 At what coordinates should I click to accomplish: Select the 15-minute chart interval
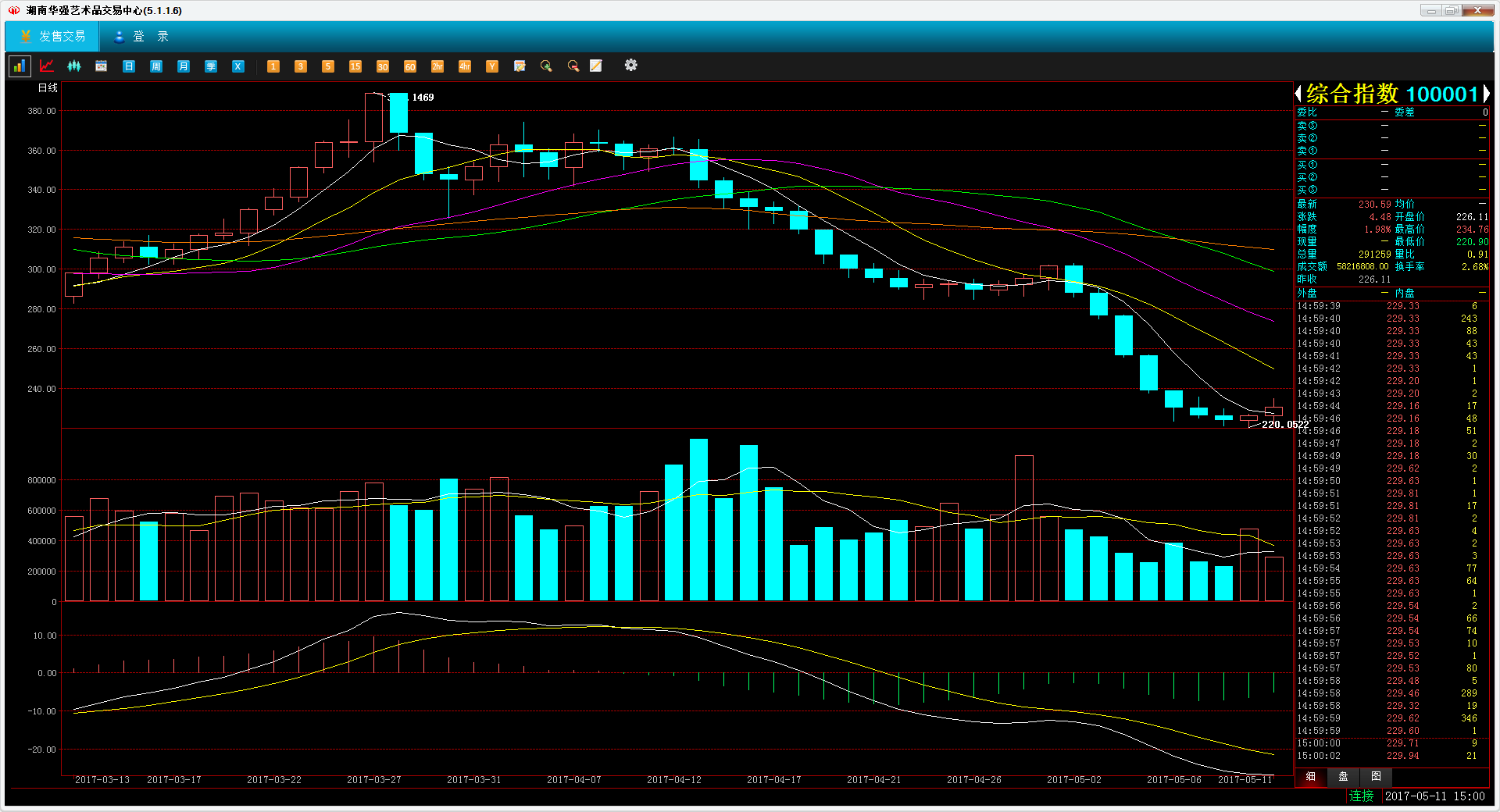pyautogui.click(x=355, y=66)
